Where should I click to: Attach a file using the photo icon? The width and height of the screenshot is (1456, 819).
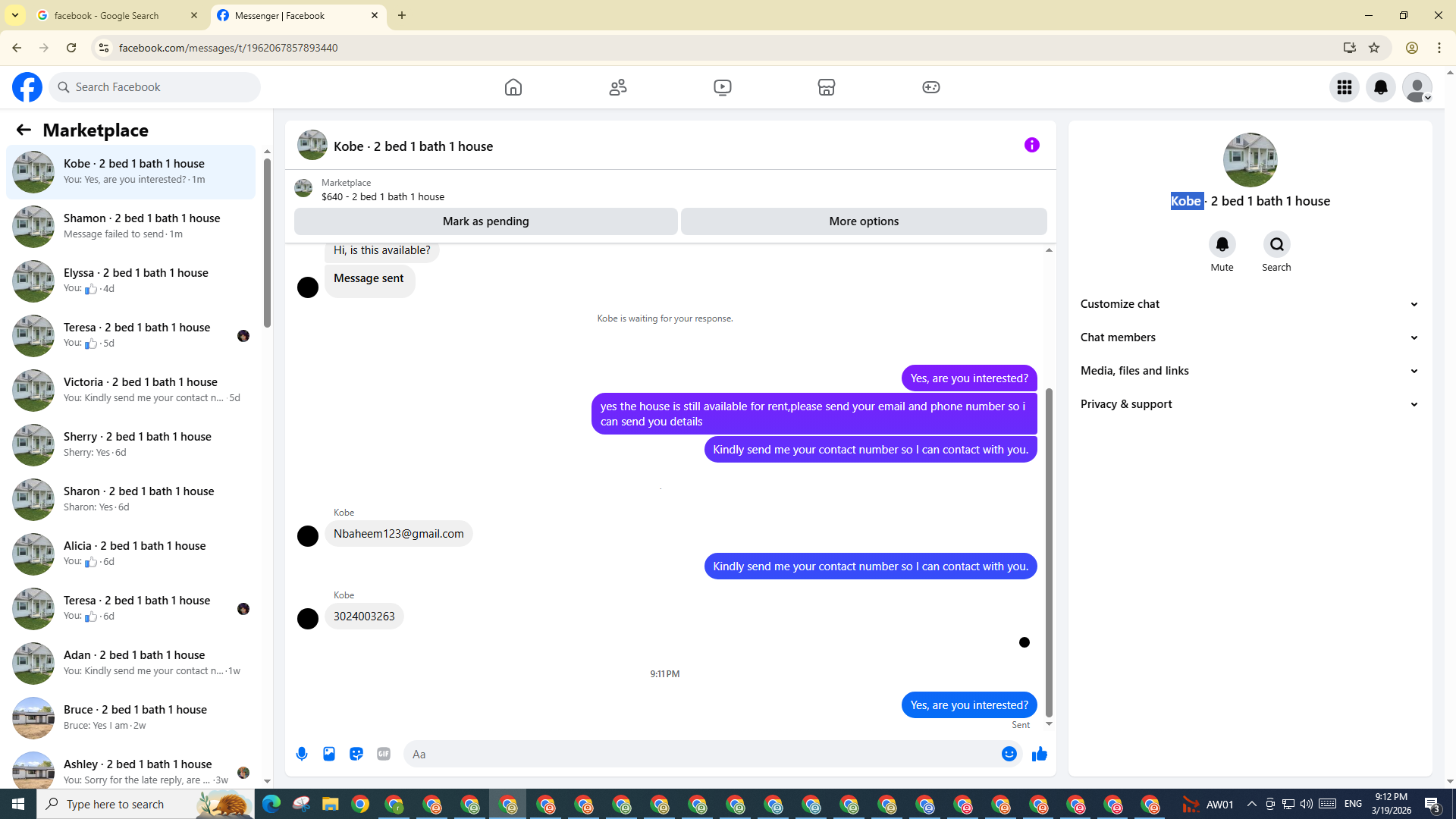[x=329, y=754]
